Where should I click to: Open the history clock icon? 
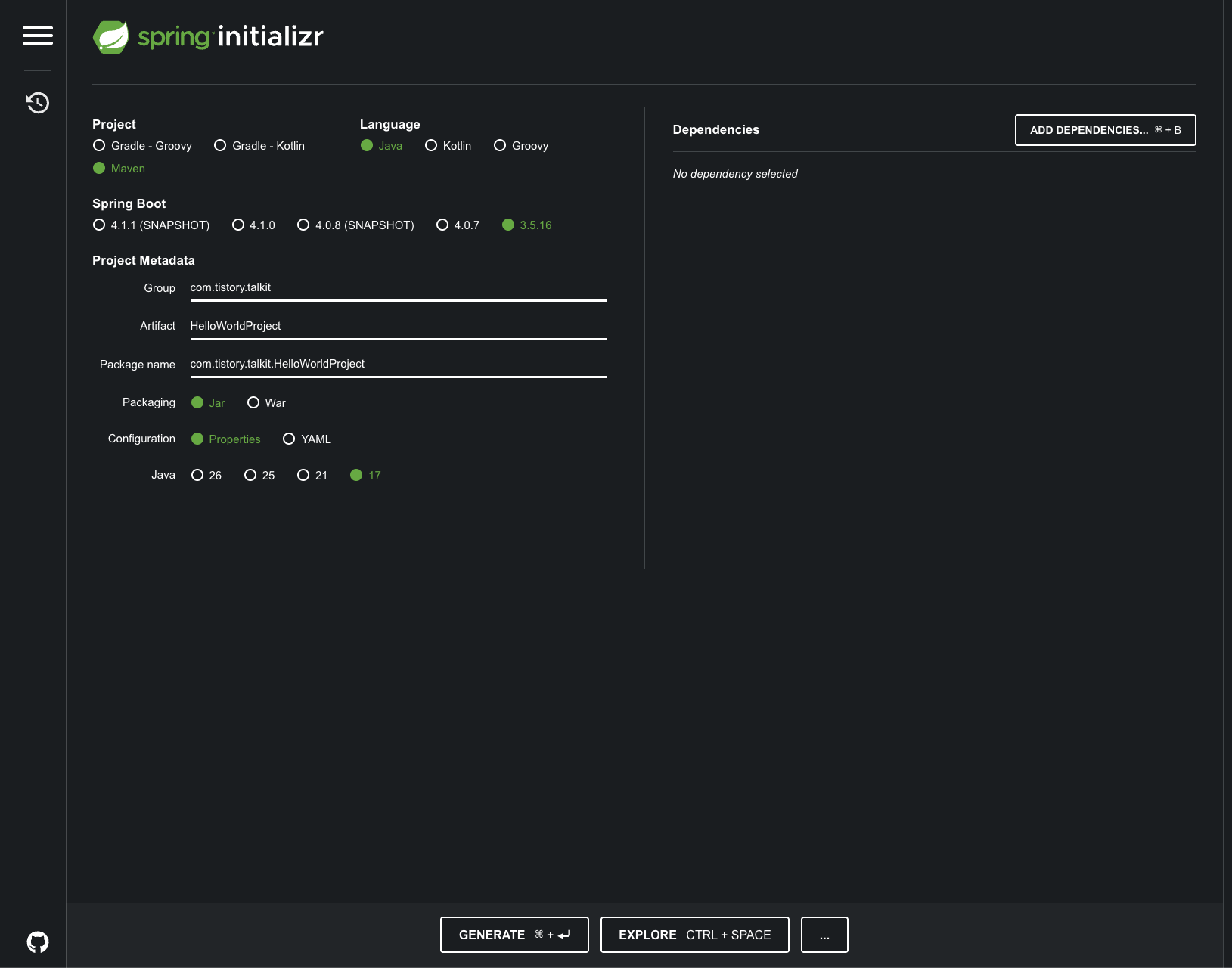click(38, 102)
